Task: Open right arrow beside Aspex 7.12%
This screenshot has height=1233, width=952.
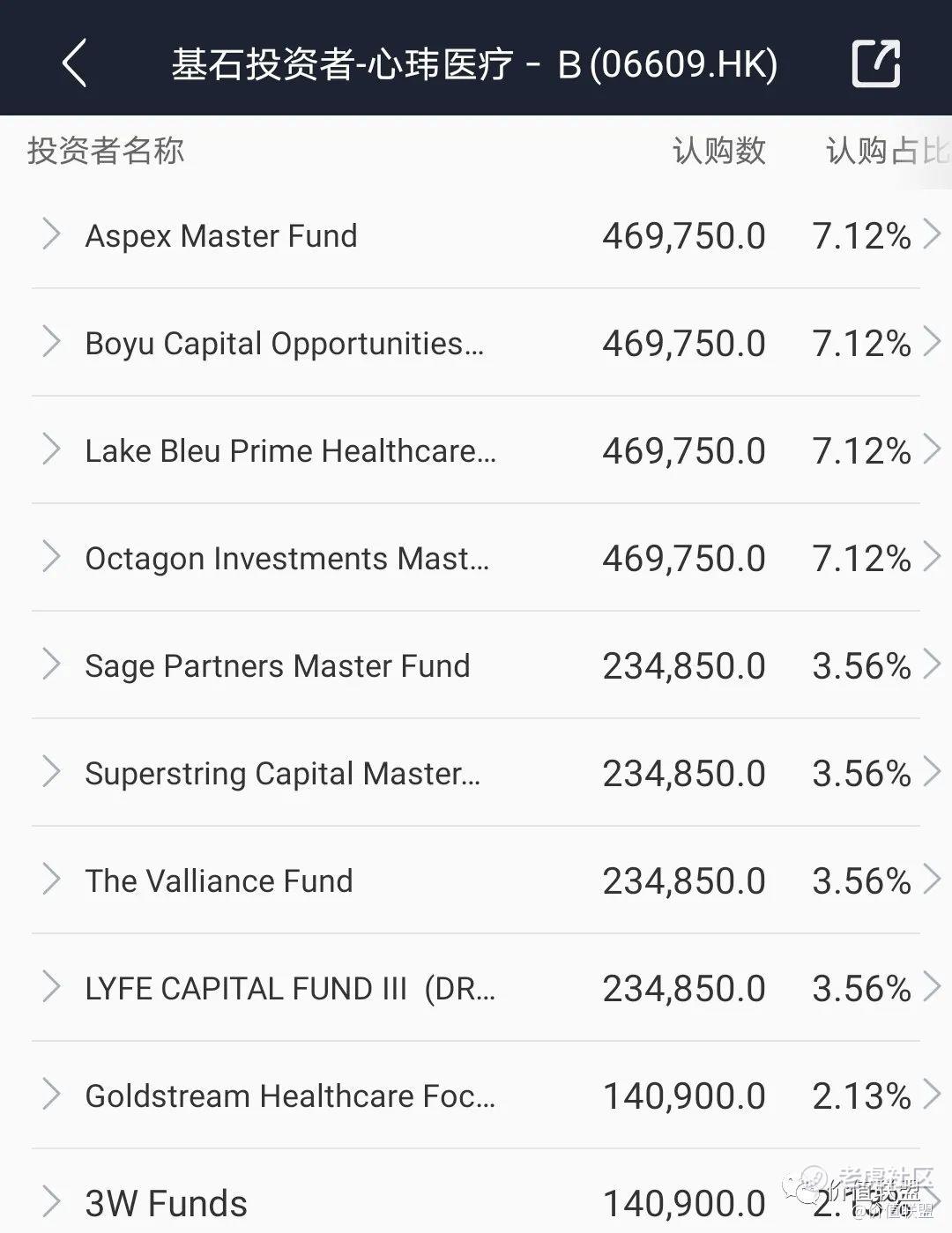Action: click(x=932, y=234)
